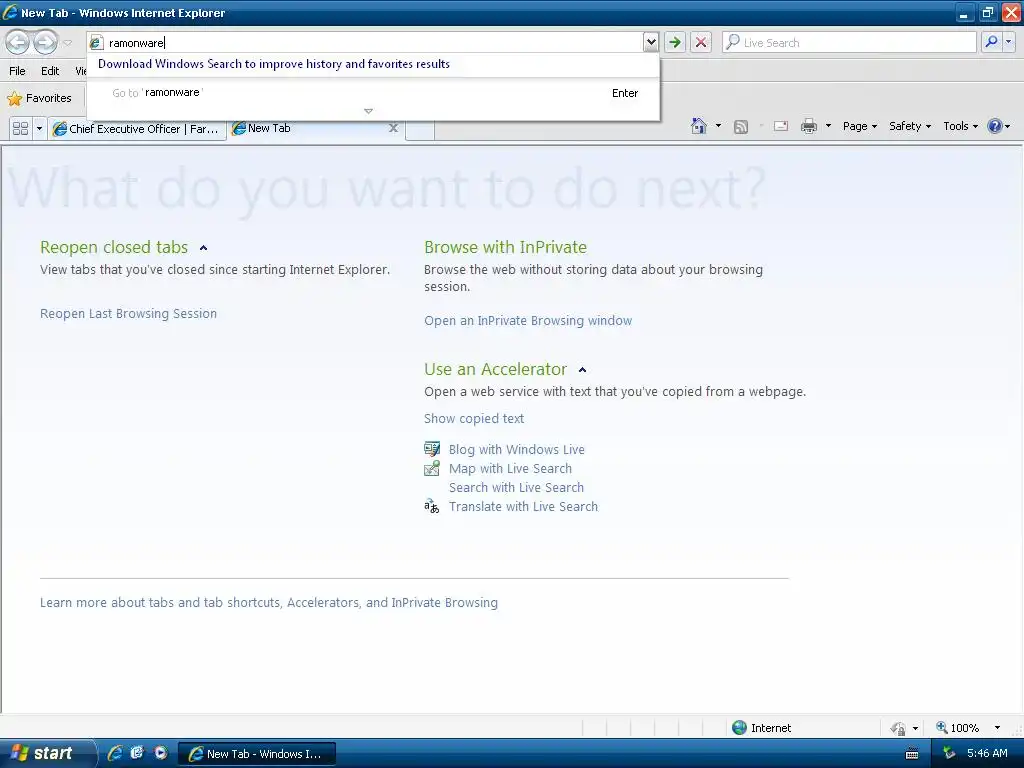The image size is (1024, 768).
Task: Open the Edit menu
Action: (50, 71)
